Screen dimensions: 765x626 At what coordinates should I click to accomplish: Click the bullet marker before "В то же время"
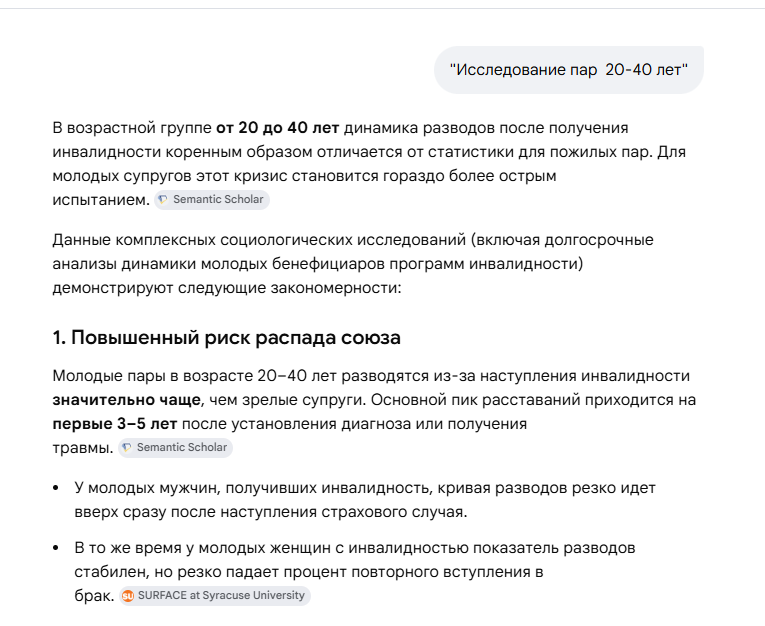(x=56, y=548)
